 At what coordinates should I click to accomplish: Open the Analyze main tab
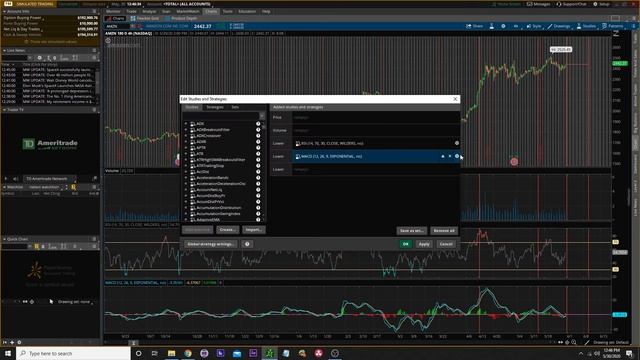coord(149,11)
